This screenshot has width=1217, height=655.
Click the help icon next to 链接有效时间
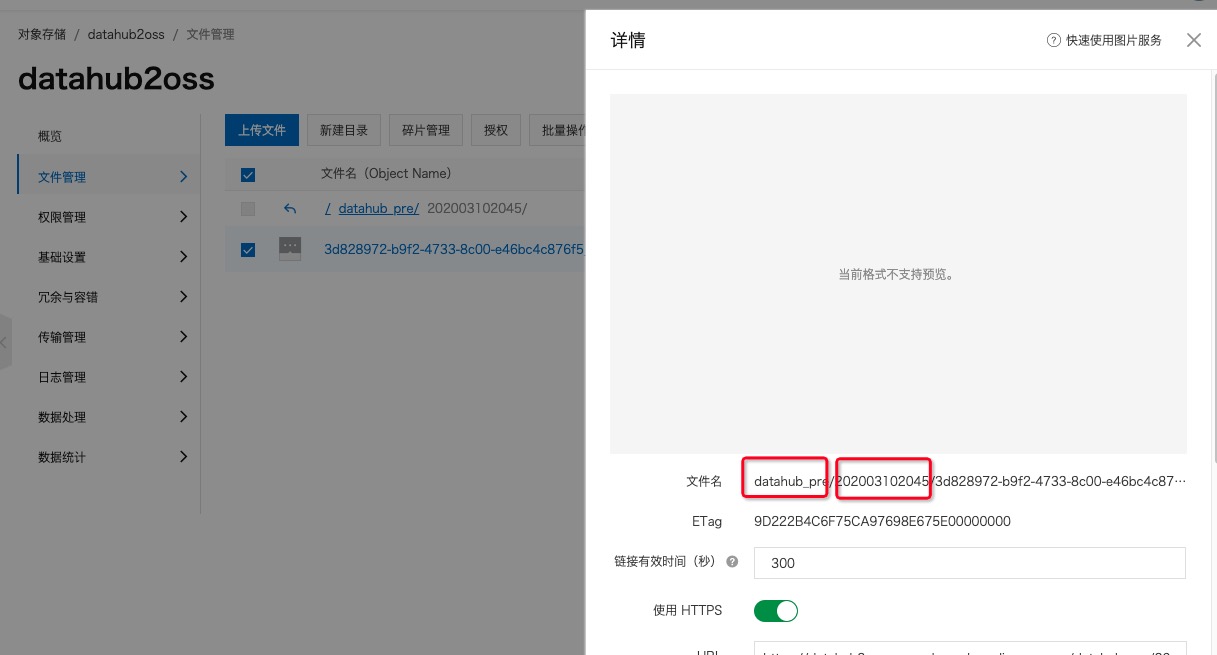pos(732,562)
